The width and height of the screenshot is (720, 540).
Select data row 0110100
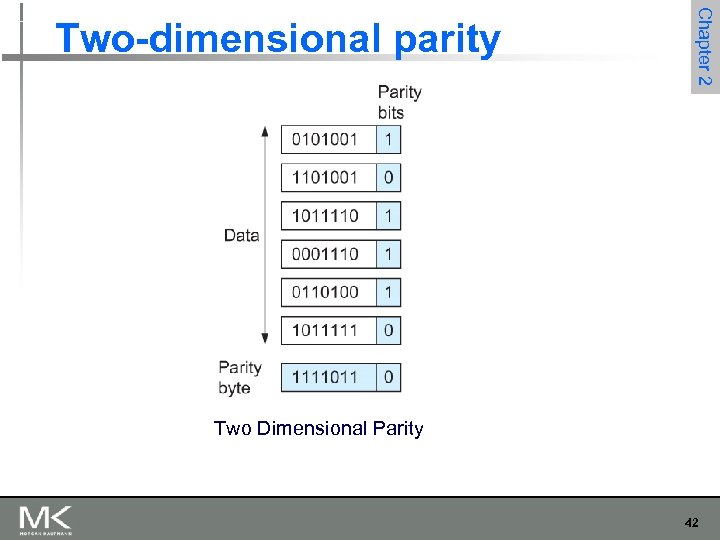(x=329, y=292)
